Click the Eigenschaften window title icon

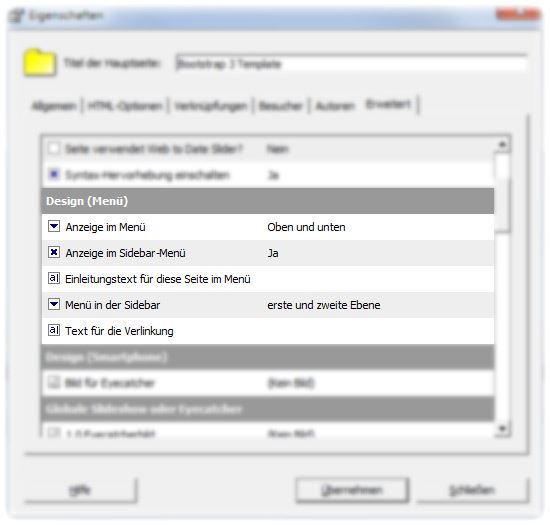tap(16, 16)
